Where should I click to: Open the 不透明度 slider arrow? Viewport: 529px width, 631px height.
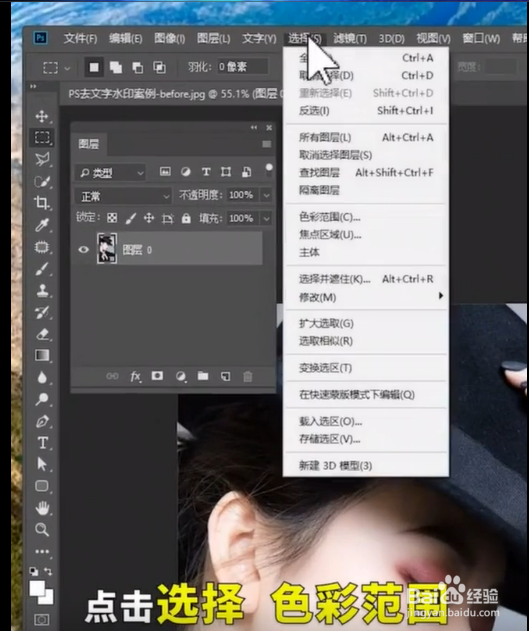[266, 195]
